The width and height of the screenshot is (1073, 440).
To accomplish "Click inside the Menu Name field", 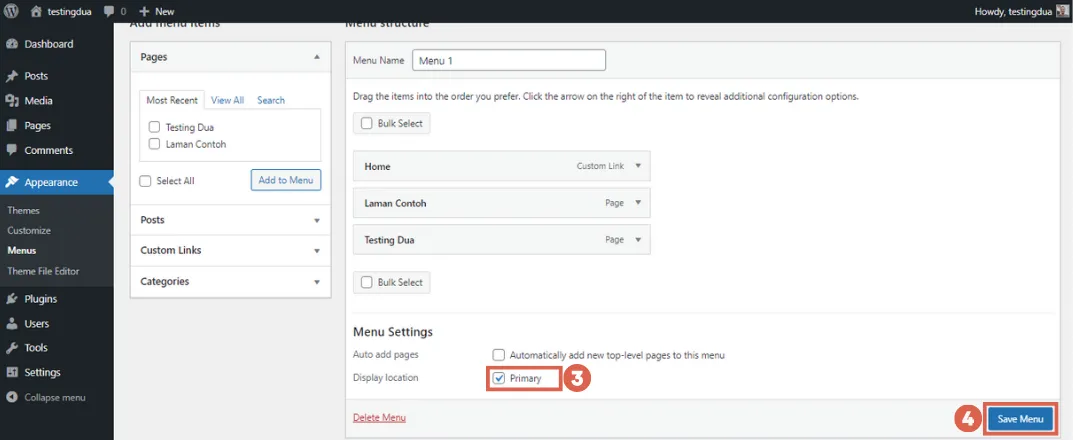I will point(508,60).
